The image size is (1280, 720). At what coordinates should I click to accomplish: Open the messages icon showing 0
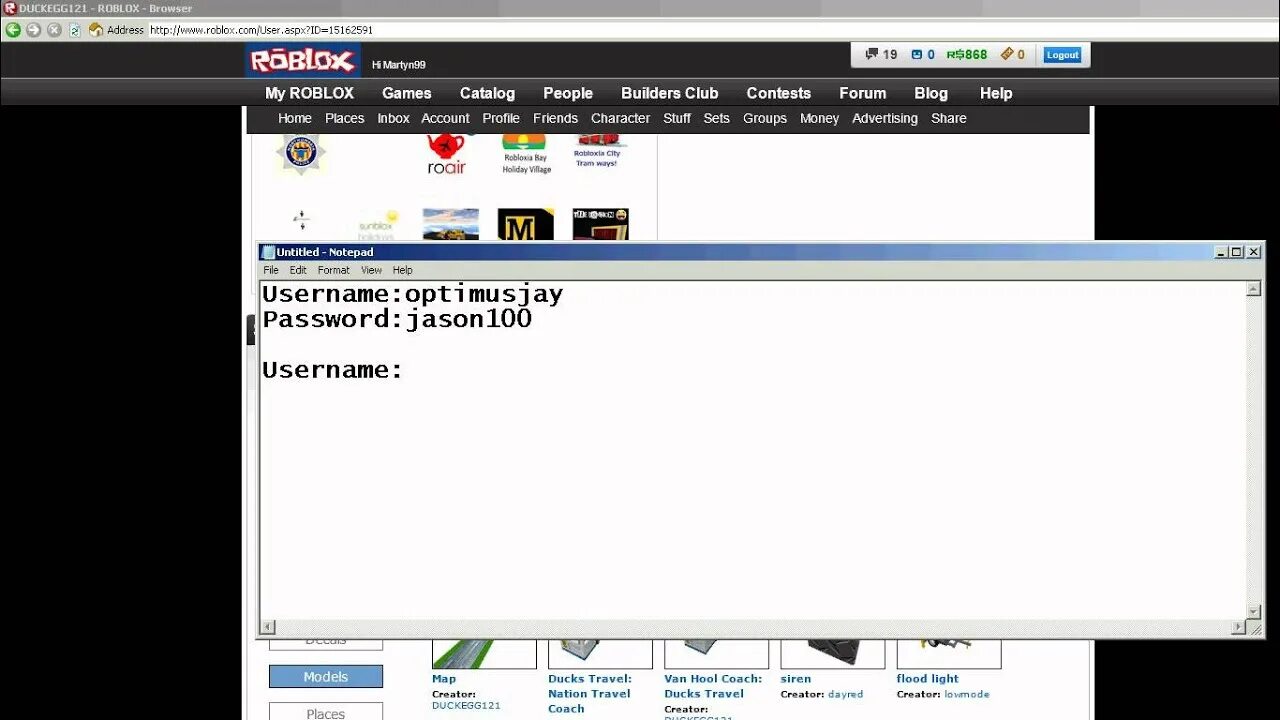pos(923,55)
